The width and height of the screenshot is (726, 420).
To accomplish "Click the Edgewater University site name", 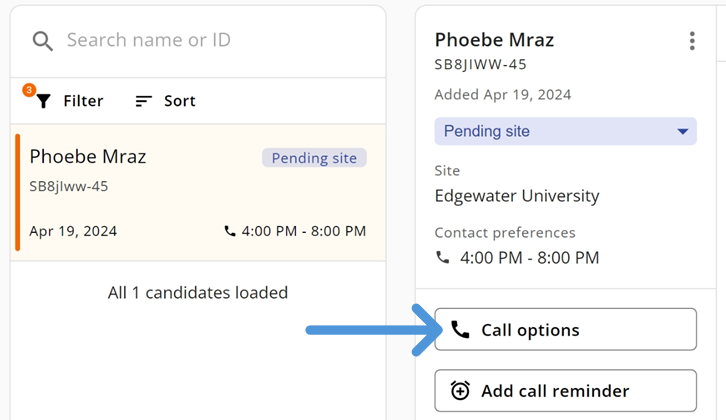I will [x=517, y=196].
